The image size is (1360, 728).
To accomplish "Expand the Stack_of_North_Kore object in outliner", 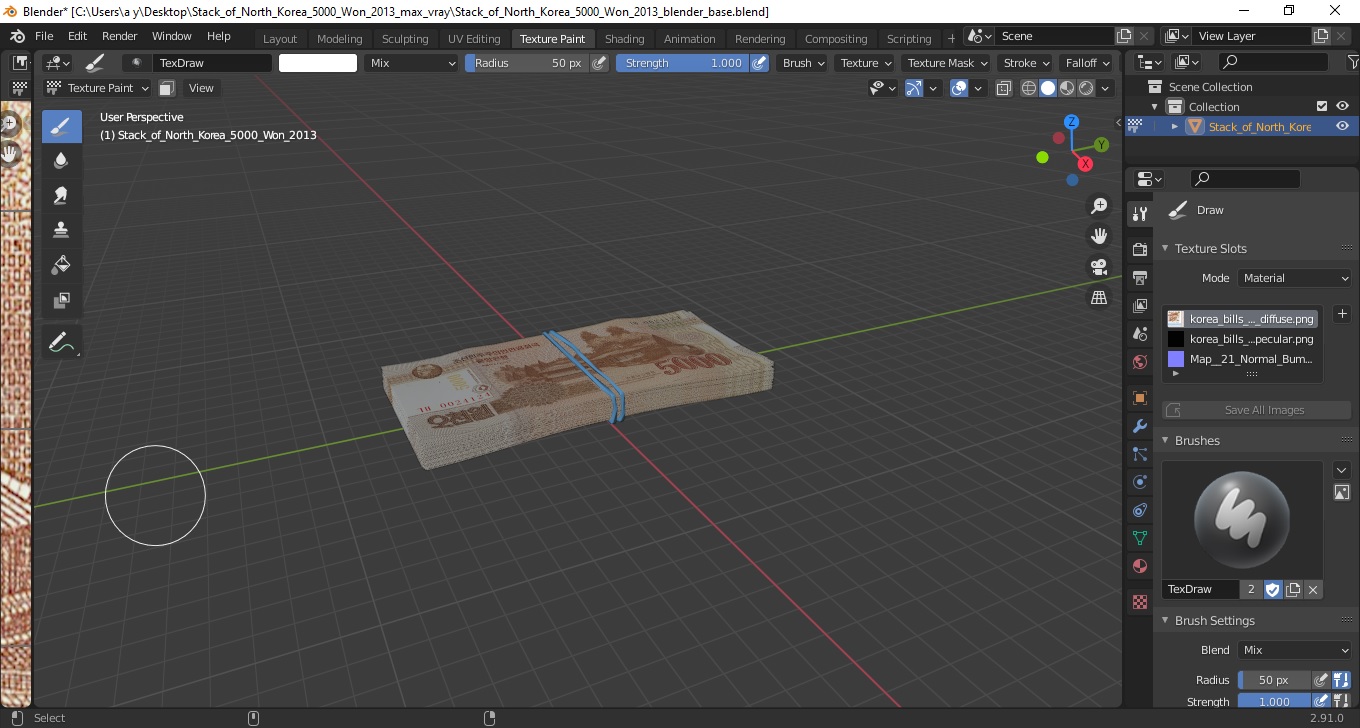I will coord(1175,126).
